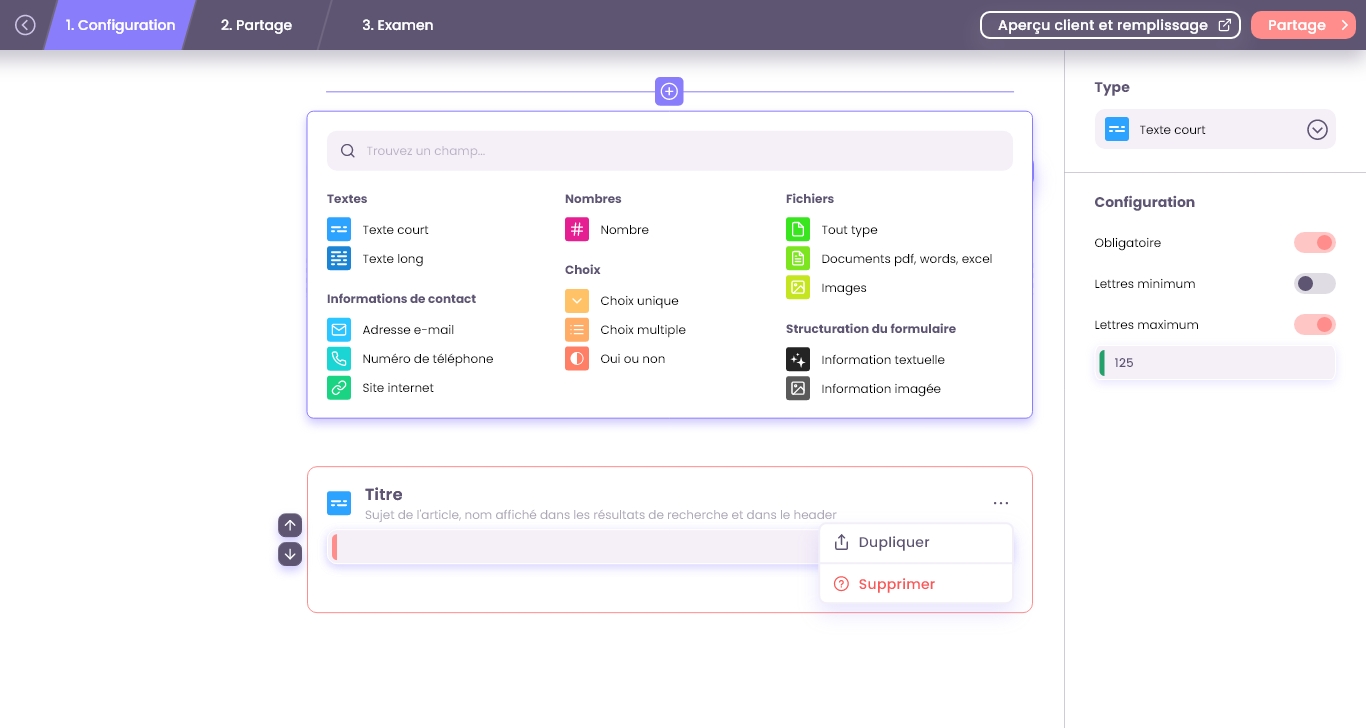Move the Titre field down with arrow

[x=290, y=554]
